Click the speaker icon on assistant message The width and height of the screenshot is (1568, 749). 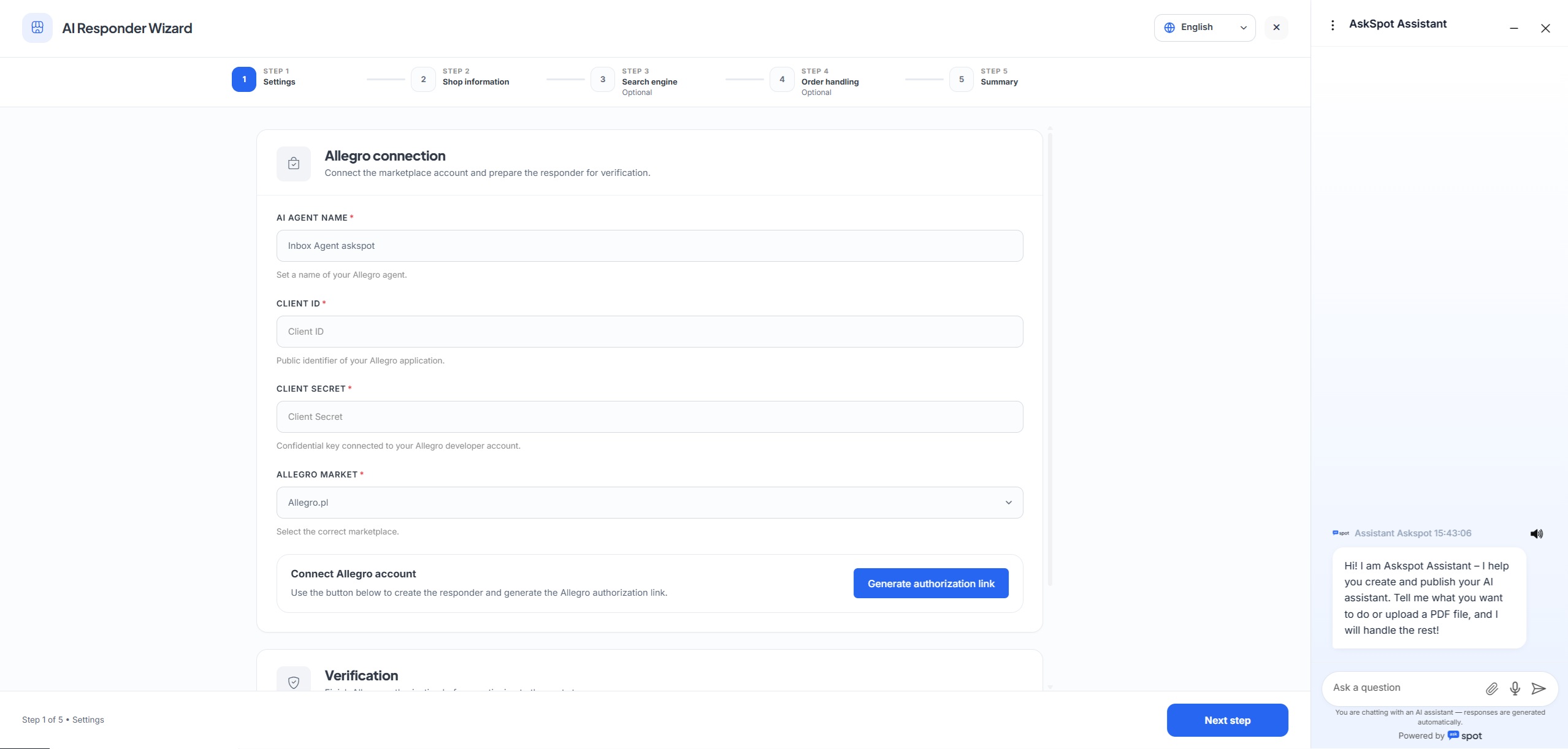pyautogui.click(x=1536, y=534)
